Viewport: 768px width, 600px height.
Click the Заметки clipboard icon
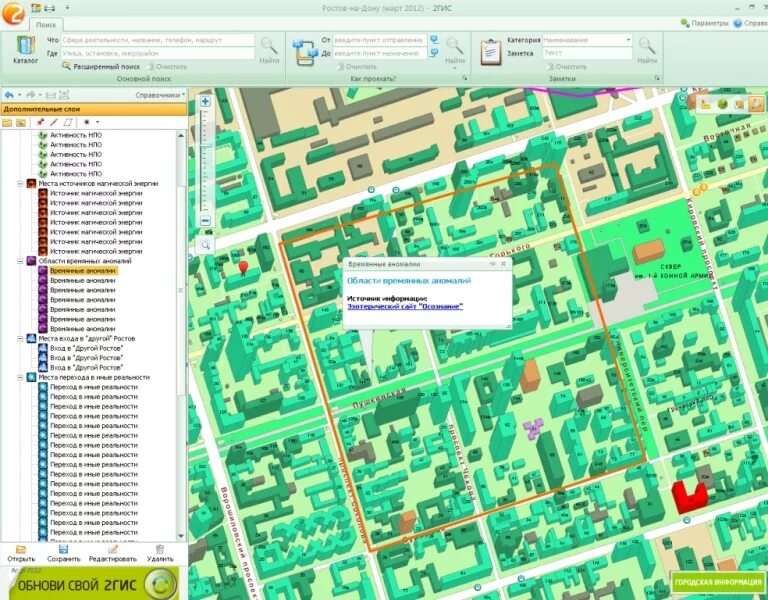[490, 52]
